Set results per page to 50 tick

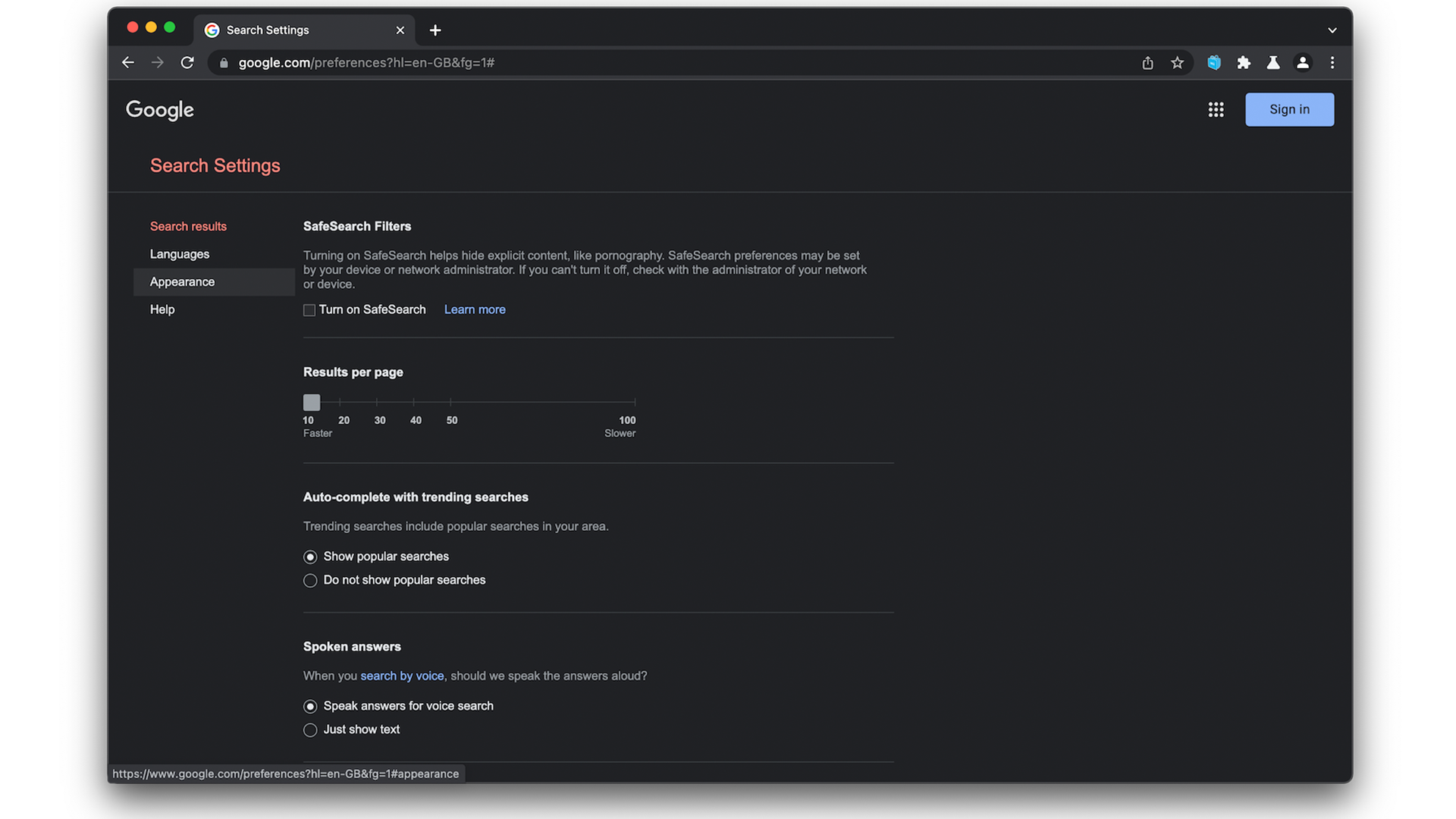[x=450, y=402]
